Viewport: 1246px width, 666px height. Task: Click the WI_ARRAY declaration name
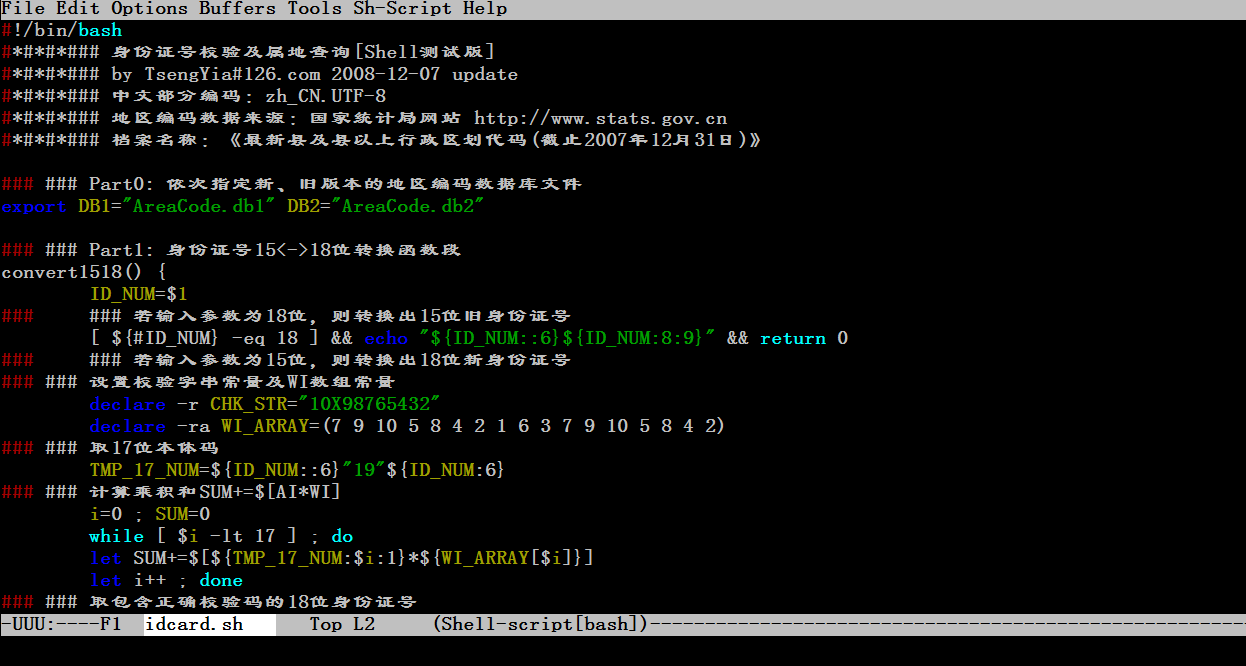click(x=265, y=427)
